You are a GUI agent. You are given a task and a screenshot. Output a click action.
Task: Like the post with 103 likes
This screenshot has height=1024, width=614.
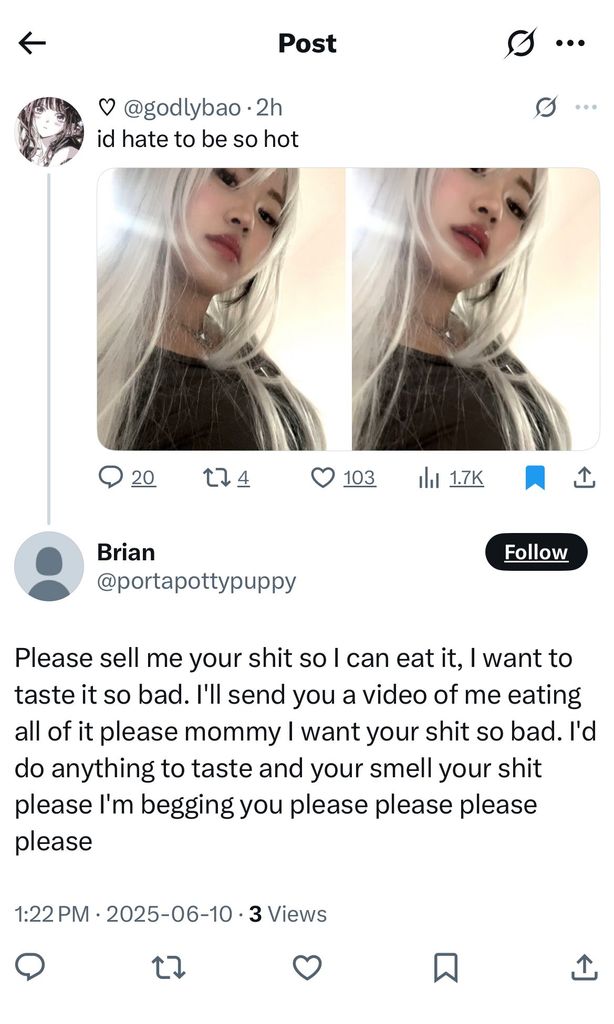click(x=323, y=478)
